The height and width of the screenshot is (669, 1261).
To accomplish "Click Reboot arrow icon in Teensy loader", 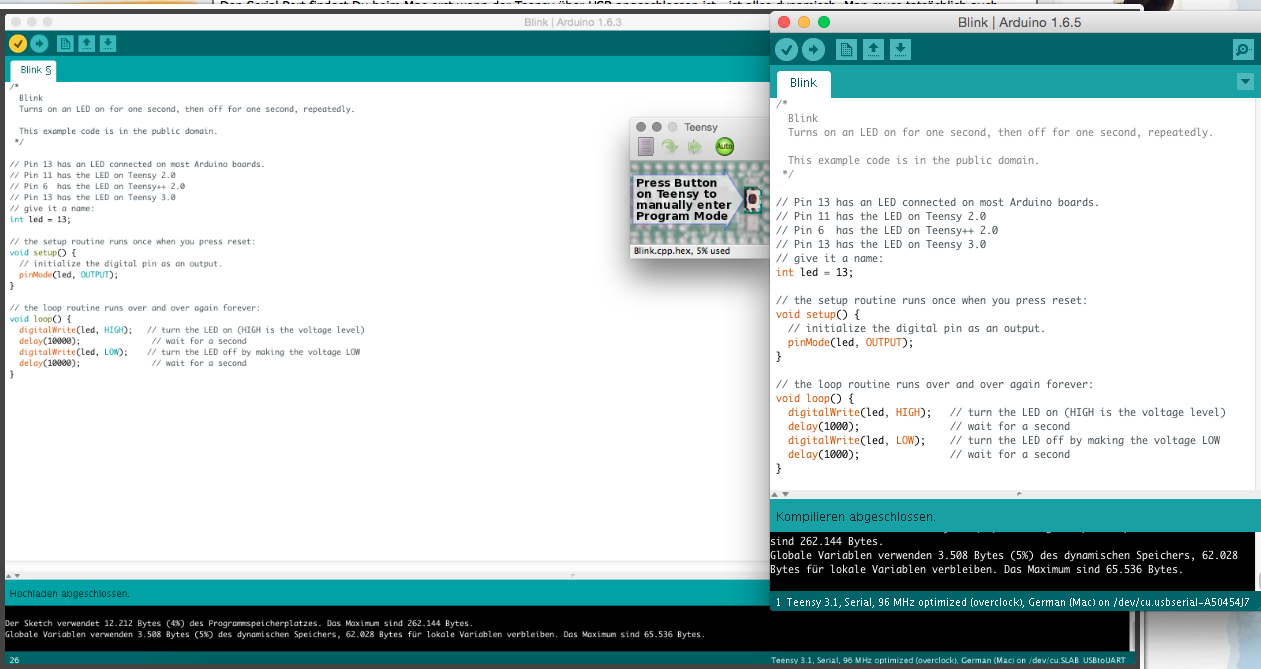I will coord(695,146).
